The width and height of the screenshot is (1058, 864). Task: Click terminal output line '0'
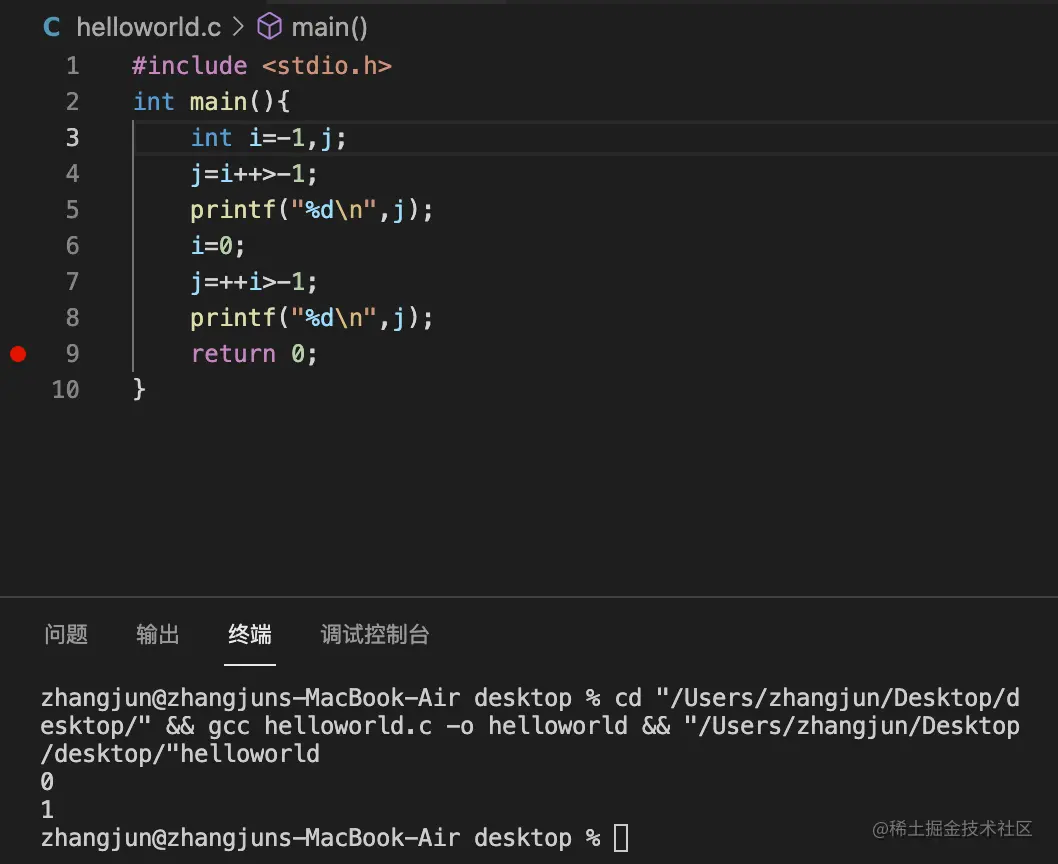[47, 782]
